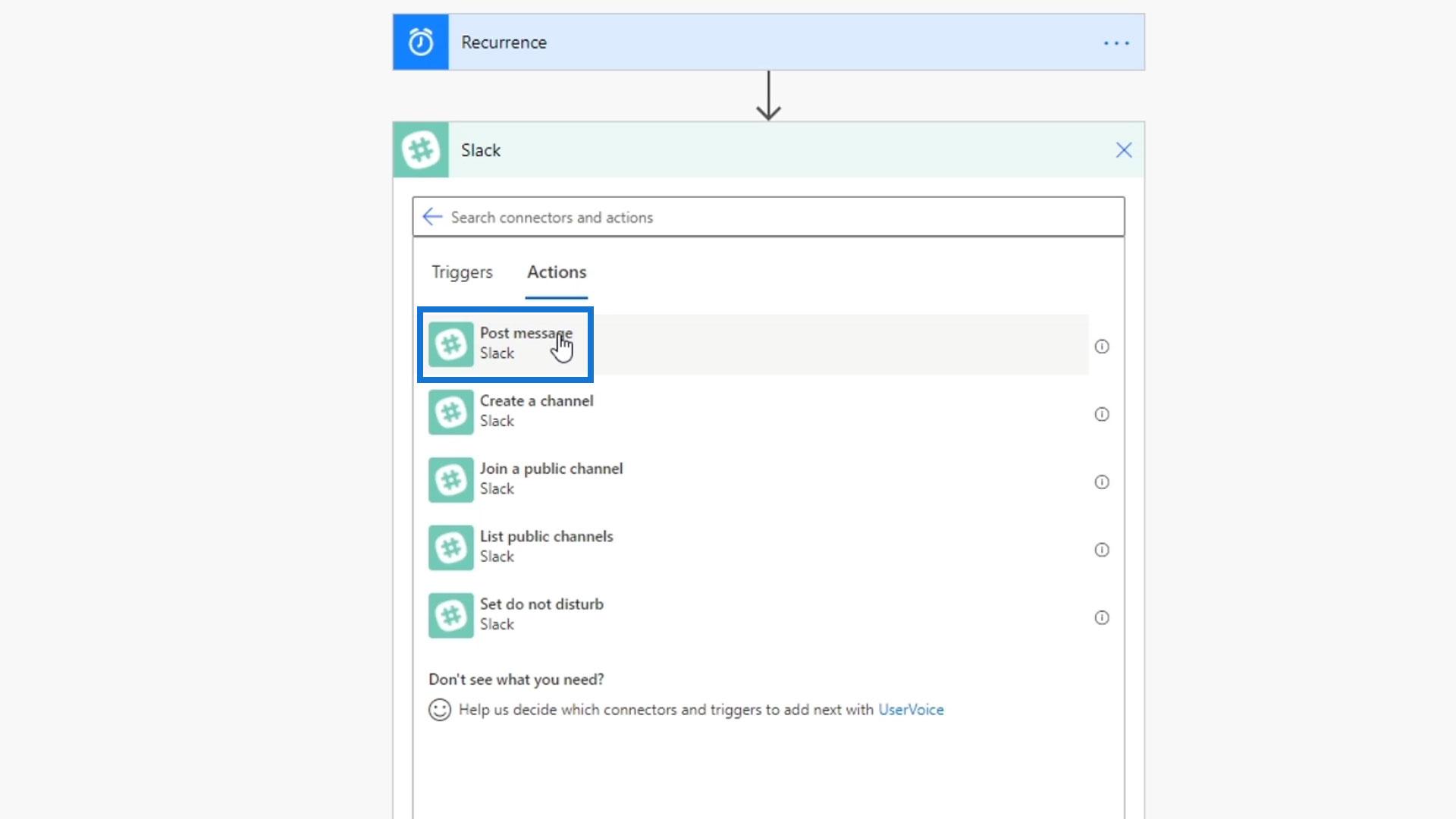1456x819 pixels.
Task: Open the Recurrence three-dot options menu
Action: [1116, 43]
